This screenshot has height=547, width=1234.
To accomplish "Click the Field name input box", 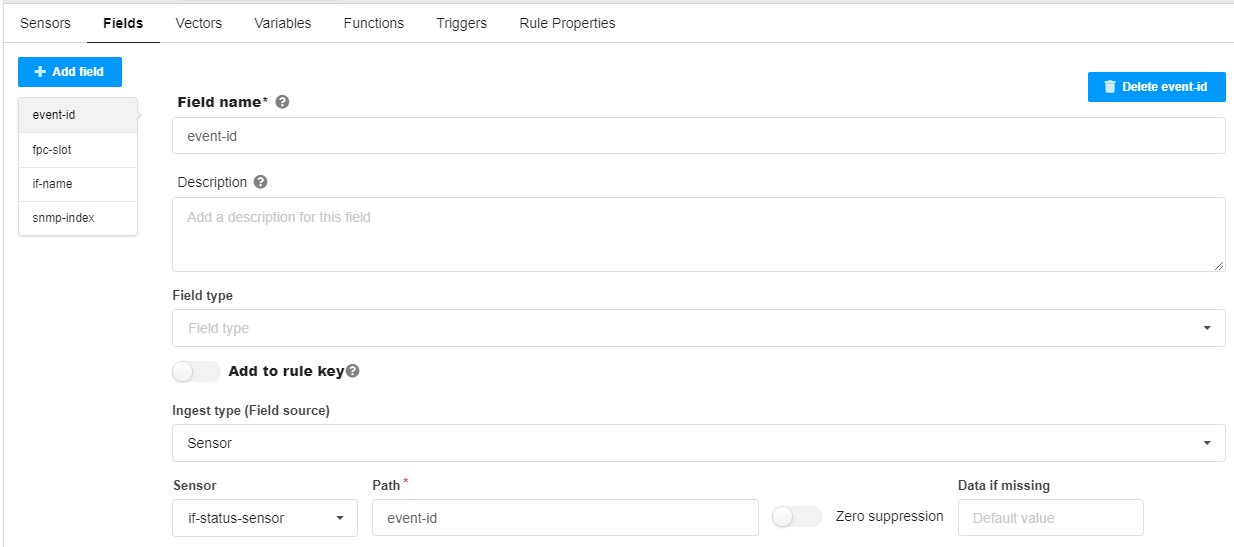I will coord(698,136).
